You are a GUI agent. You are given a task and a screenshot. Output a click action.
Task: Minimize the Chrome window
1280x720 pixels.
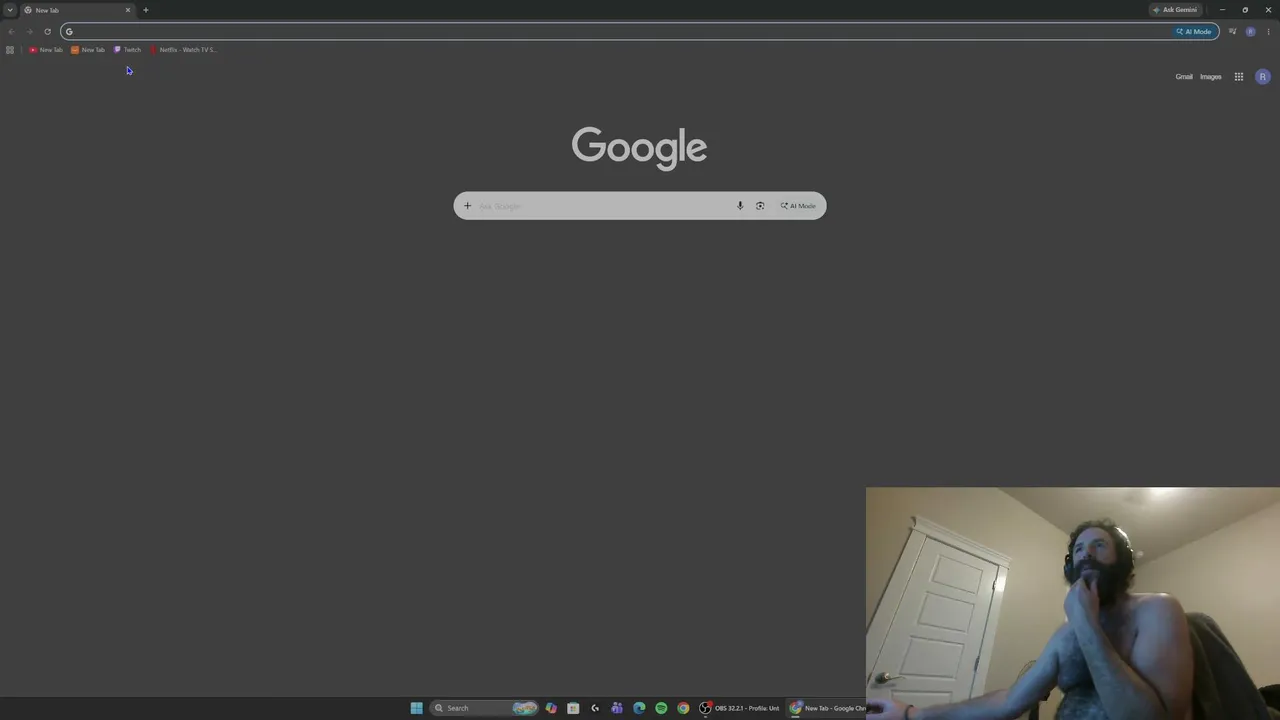(1222, 10)
